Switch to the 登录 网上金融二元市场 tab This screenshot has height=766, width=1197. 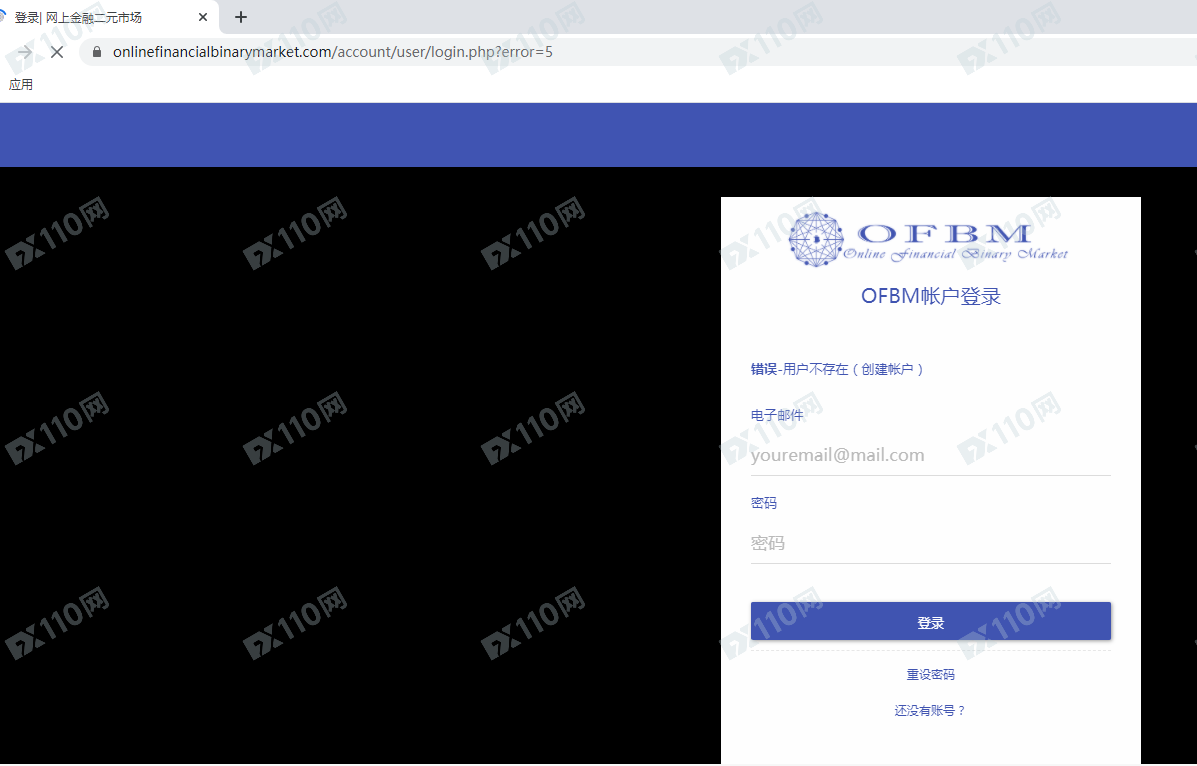[78, 17]
